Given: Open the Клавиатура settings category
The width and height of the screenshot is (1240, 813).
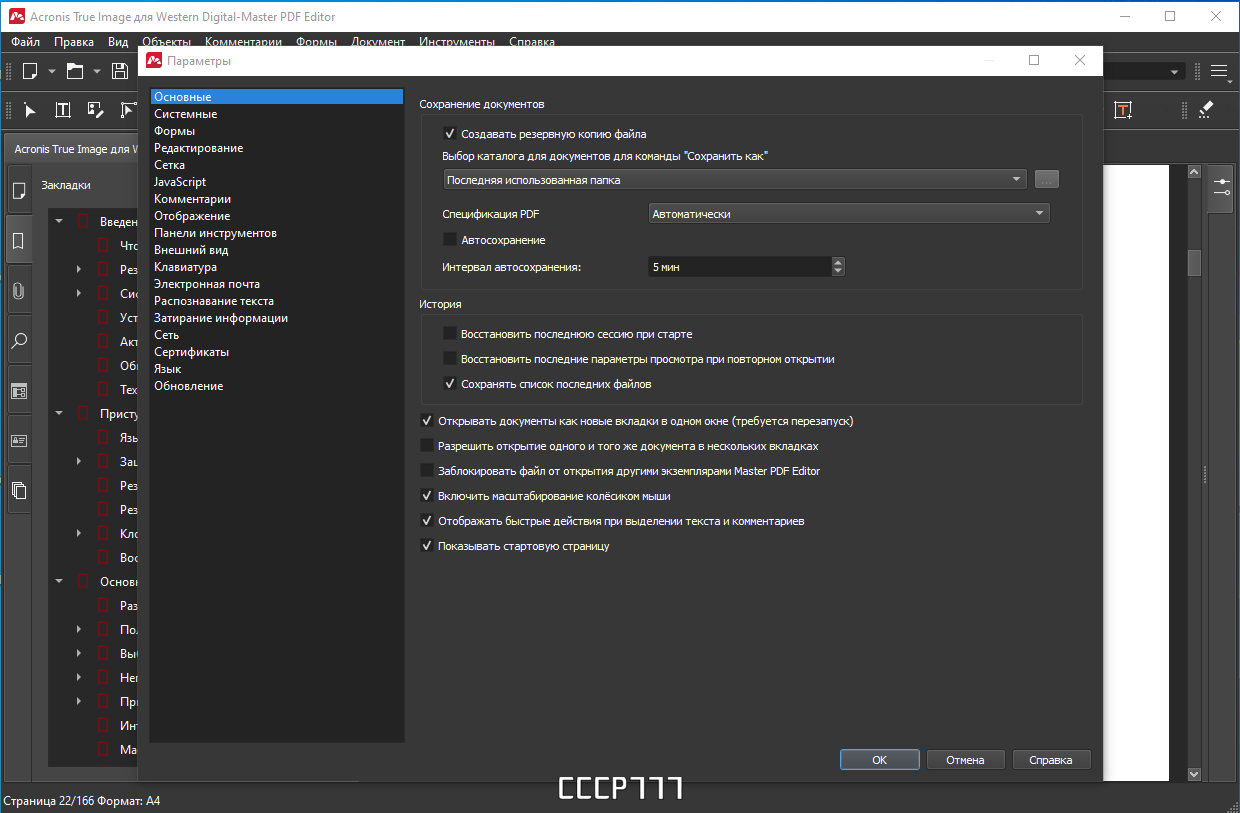Looking at the screenshot, I should [x=185, y=267].
